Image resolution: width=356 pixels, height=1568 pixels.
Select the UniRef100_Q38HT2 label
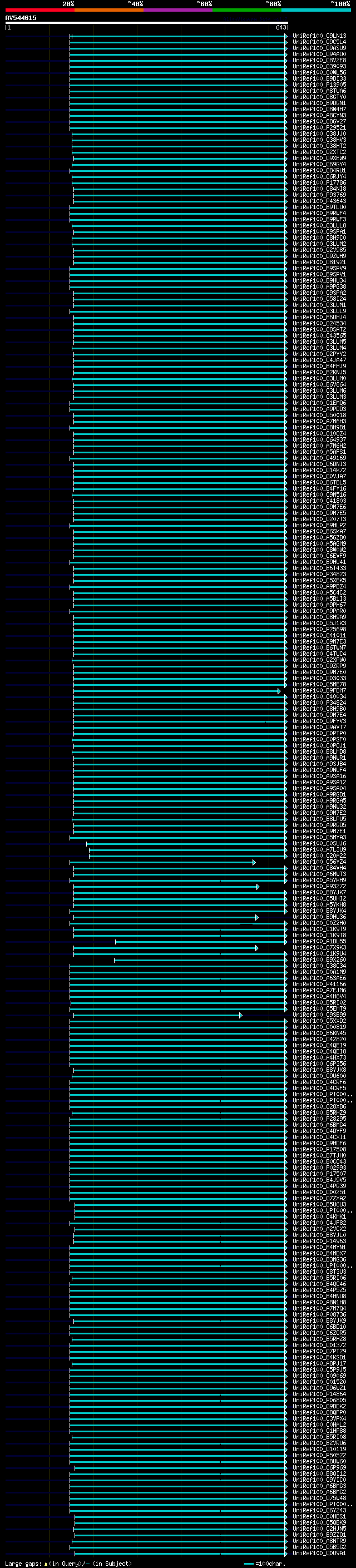pos(319,146)
